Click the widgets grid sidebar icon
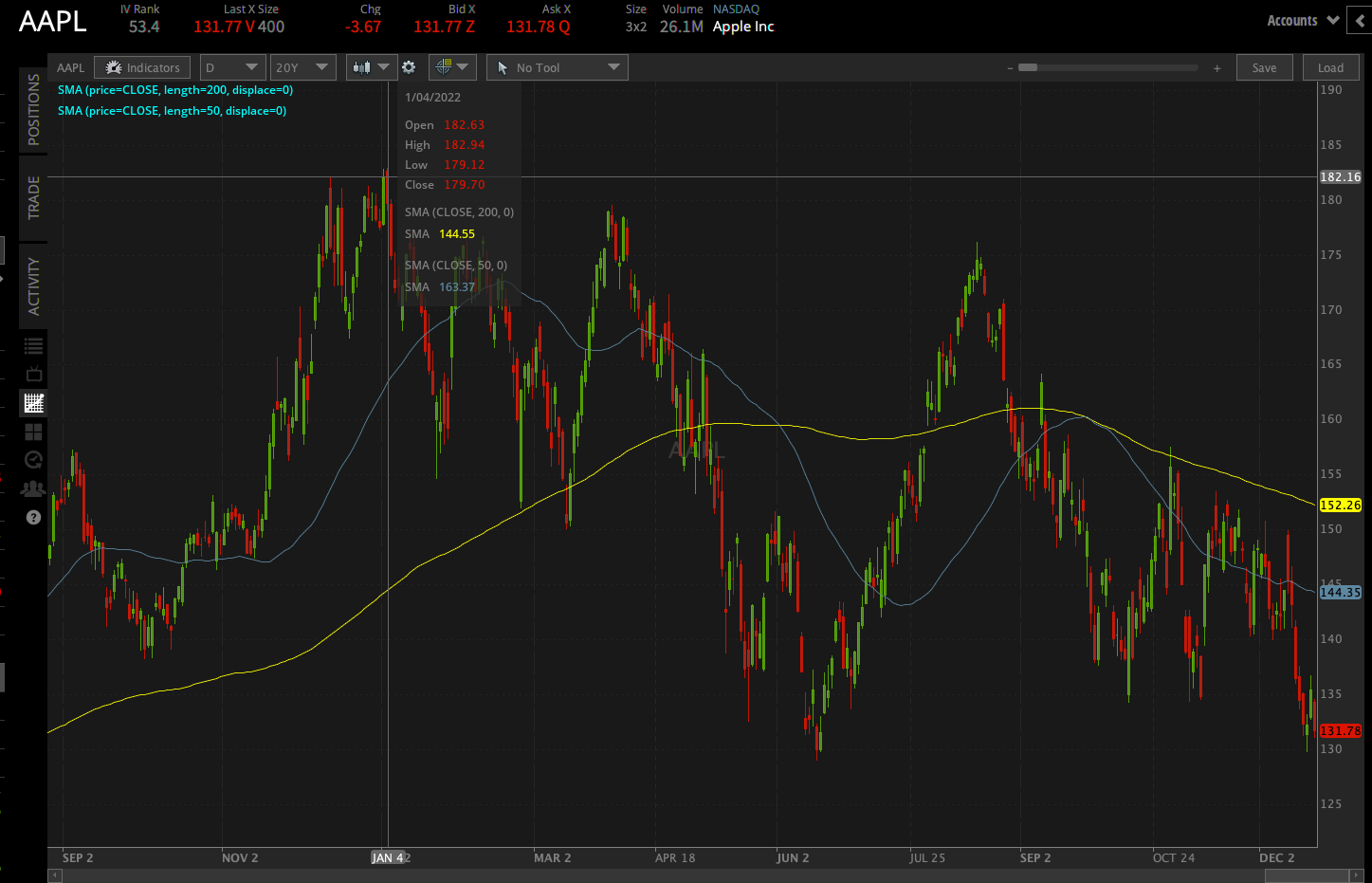The width and height of the screenshot is (1372, 883). 32,431
